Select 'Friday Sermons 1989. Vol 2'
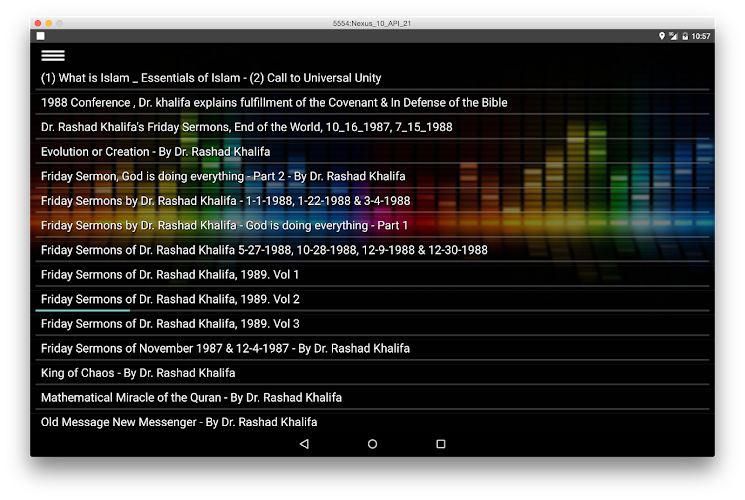This screenshot has width=745, height=500. 372,299
